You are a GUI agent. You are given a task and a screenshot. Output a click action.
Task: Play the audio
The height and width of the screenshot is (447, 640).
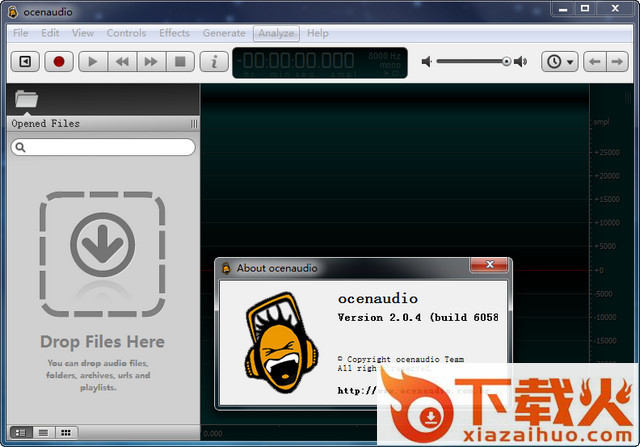click(x=93, y=62)
